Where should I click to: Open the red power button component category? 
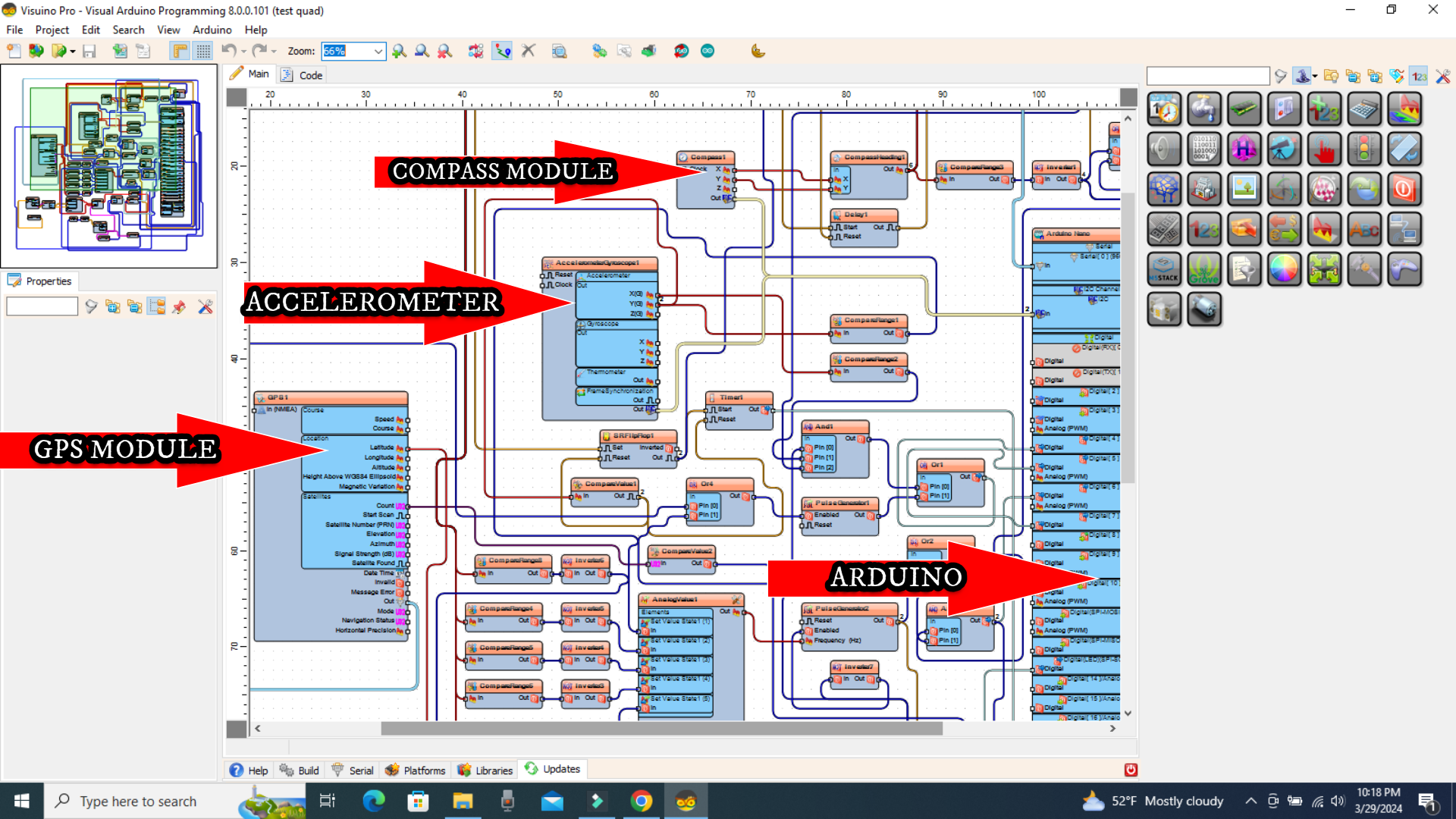[1404, 190]
